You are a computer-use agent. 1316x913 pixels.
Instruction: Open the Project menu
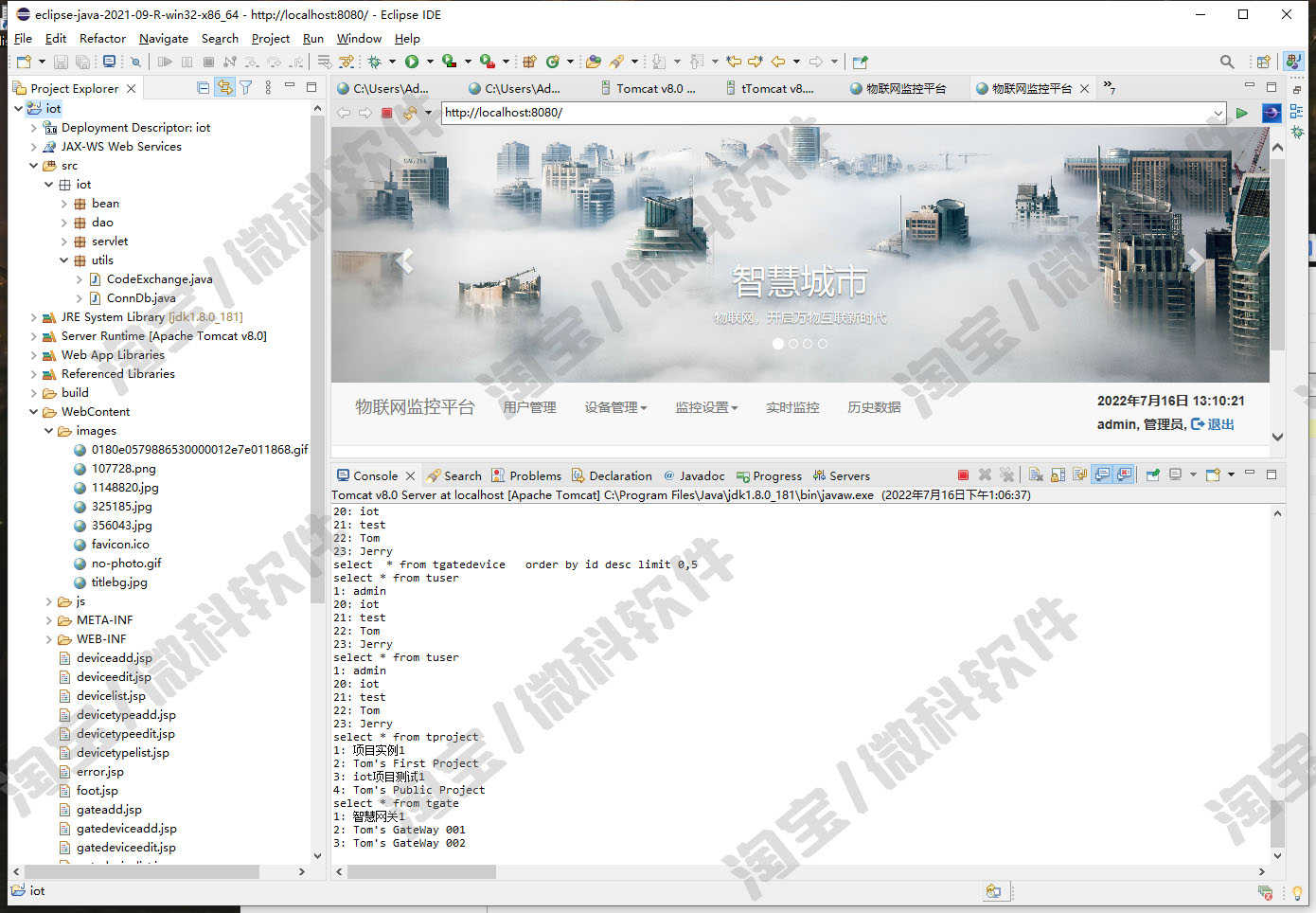coord(271,38)
